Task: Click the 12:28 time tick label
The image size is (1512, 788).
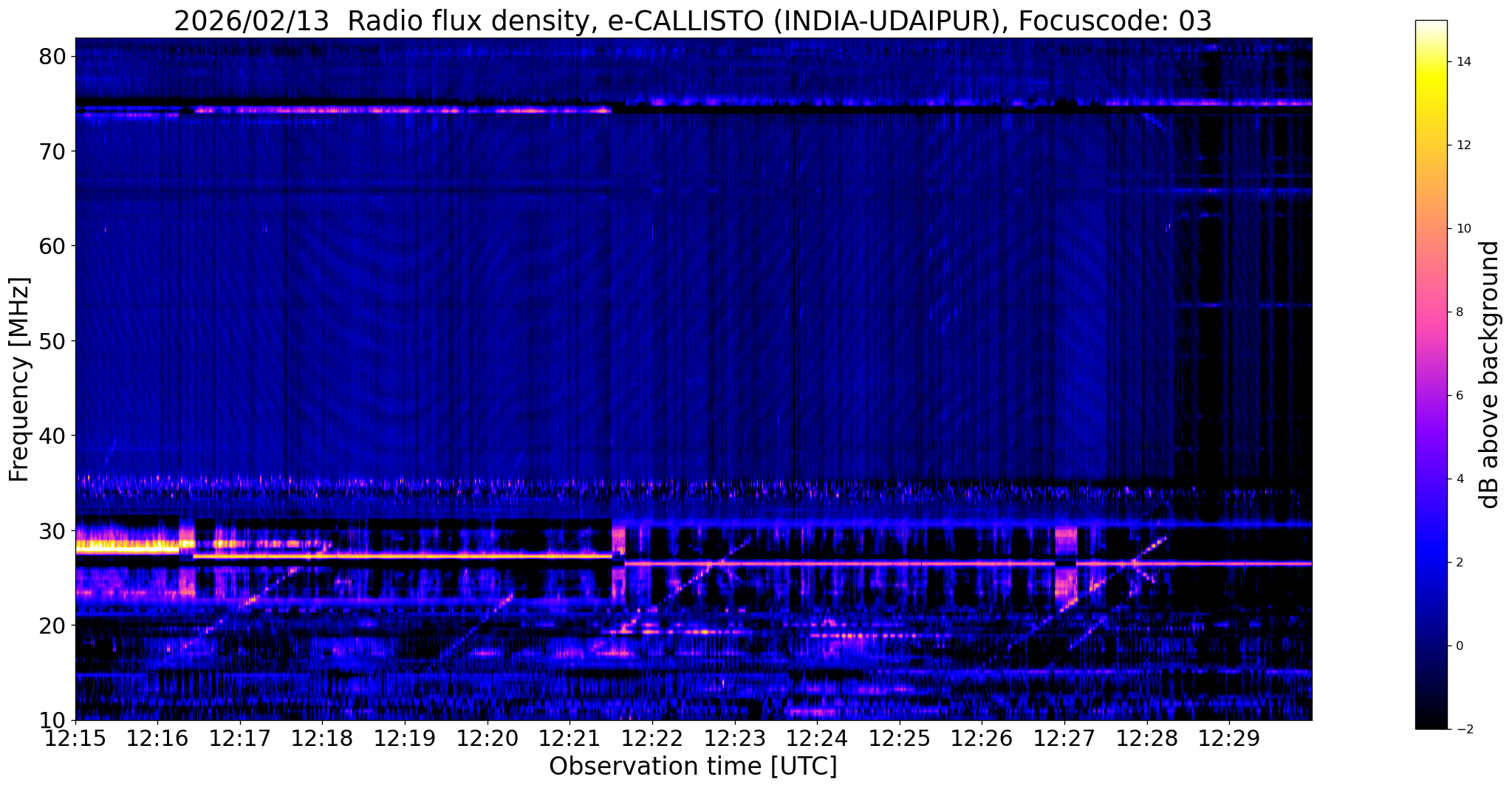Action: [x=1147, y=739]
